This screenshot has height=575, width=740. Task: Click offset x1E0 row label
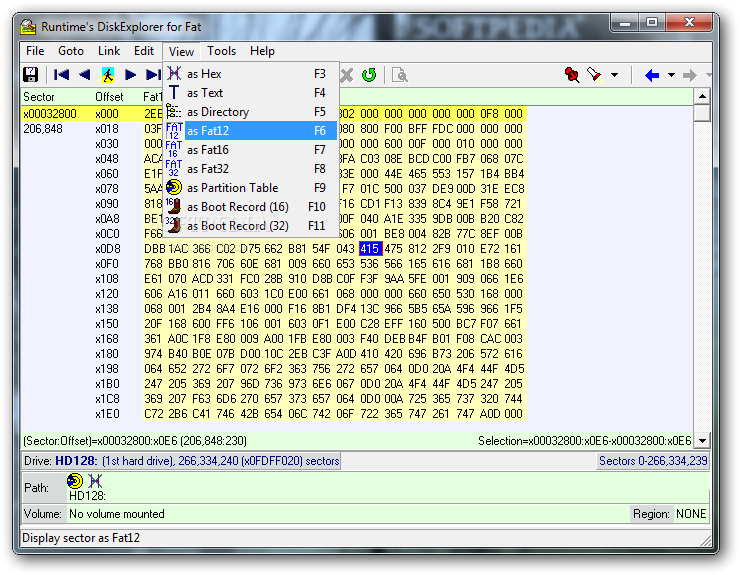click(107, 414)
